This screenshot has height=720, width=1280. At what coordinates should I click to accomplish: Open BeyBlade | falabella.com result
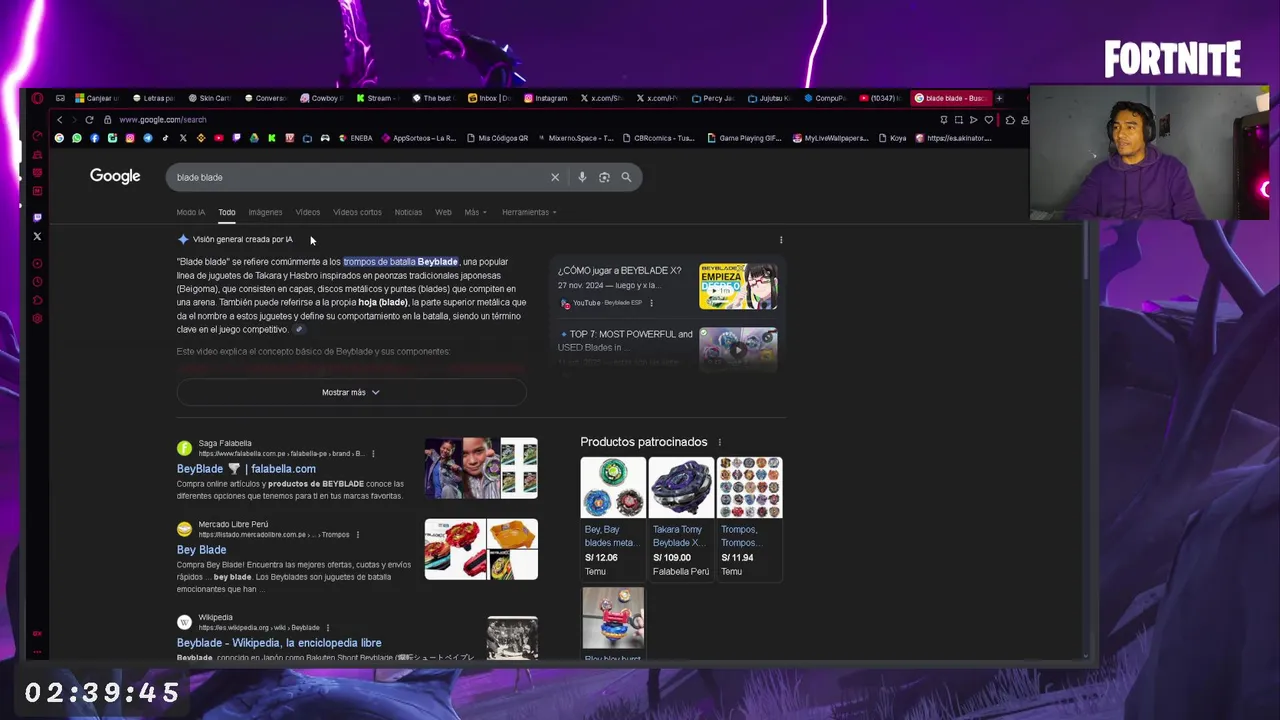tap(246, 469)
